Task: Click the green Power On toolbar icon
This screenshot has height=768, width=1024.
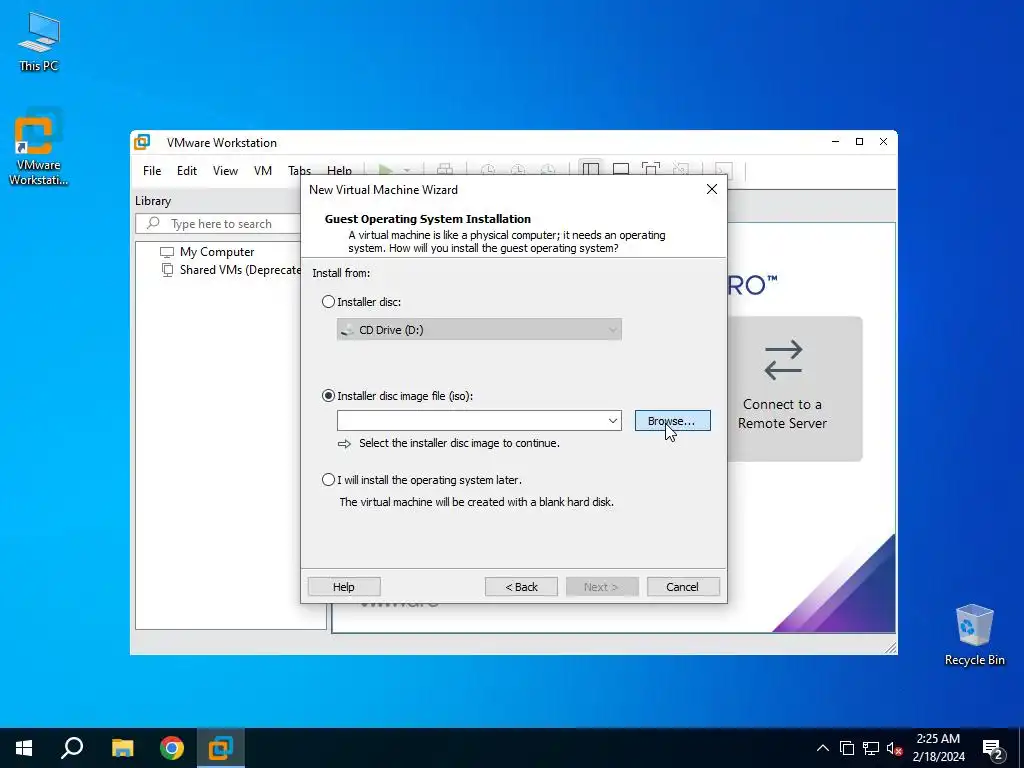Action: (386, 170)
